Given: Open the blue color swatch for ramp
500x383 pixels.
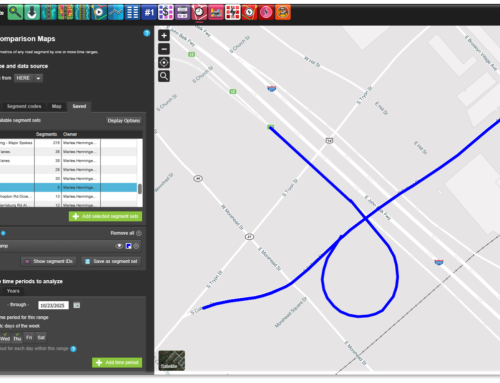Looking at the screenshot, I should pyautogui.click(x=128, y=246).
